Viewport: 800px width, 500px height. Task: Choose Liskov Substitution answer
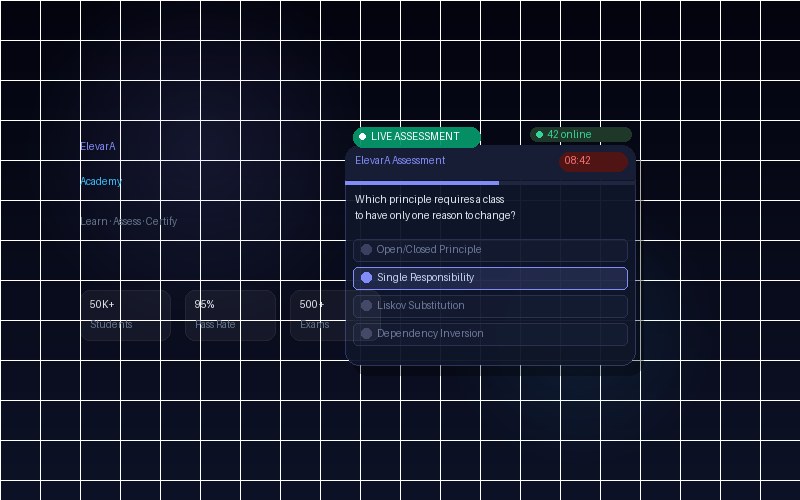[490, 306]
